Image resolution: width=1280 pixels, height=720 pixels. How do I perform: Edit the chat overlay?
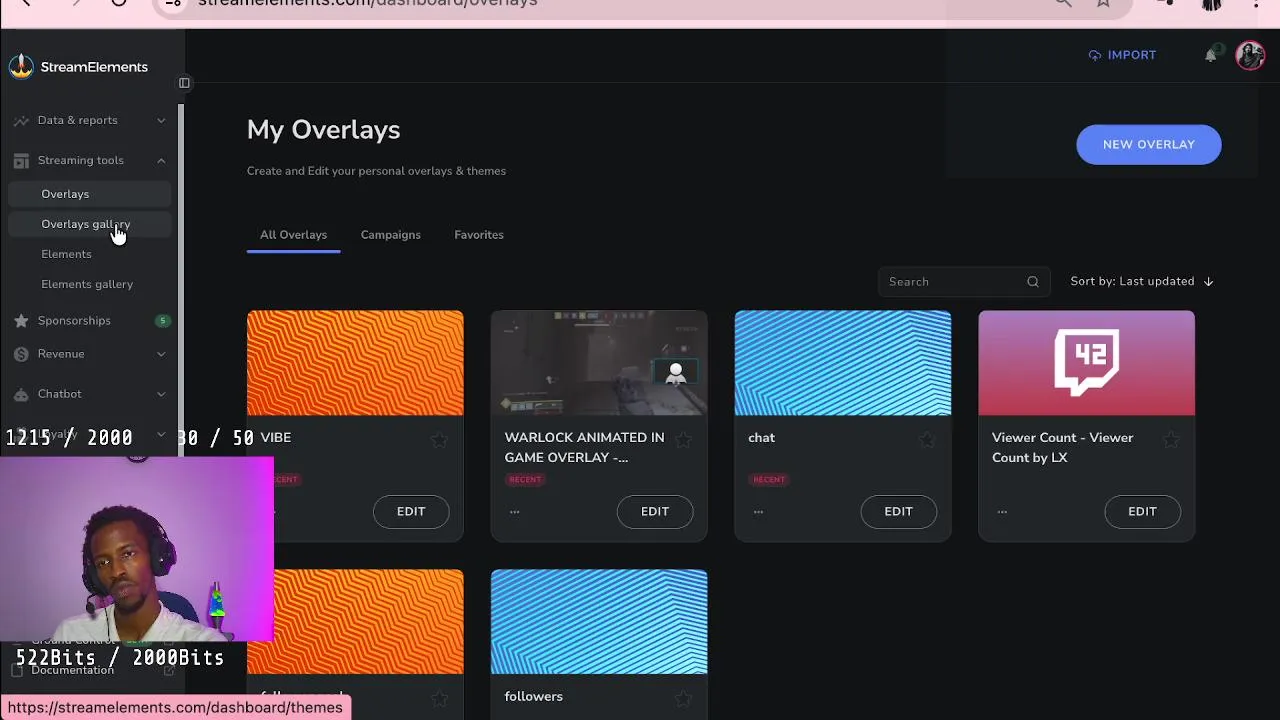tap(899, 511)
